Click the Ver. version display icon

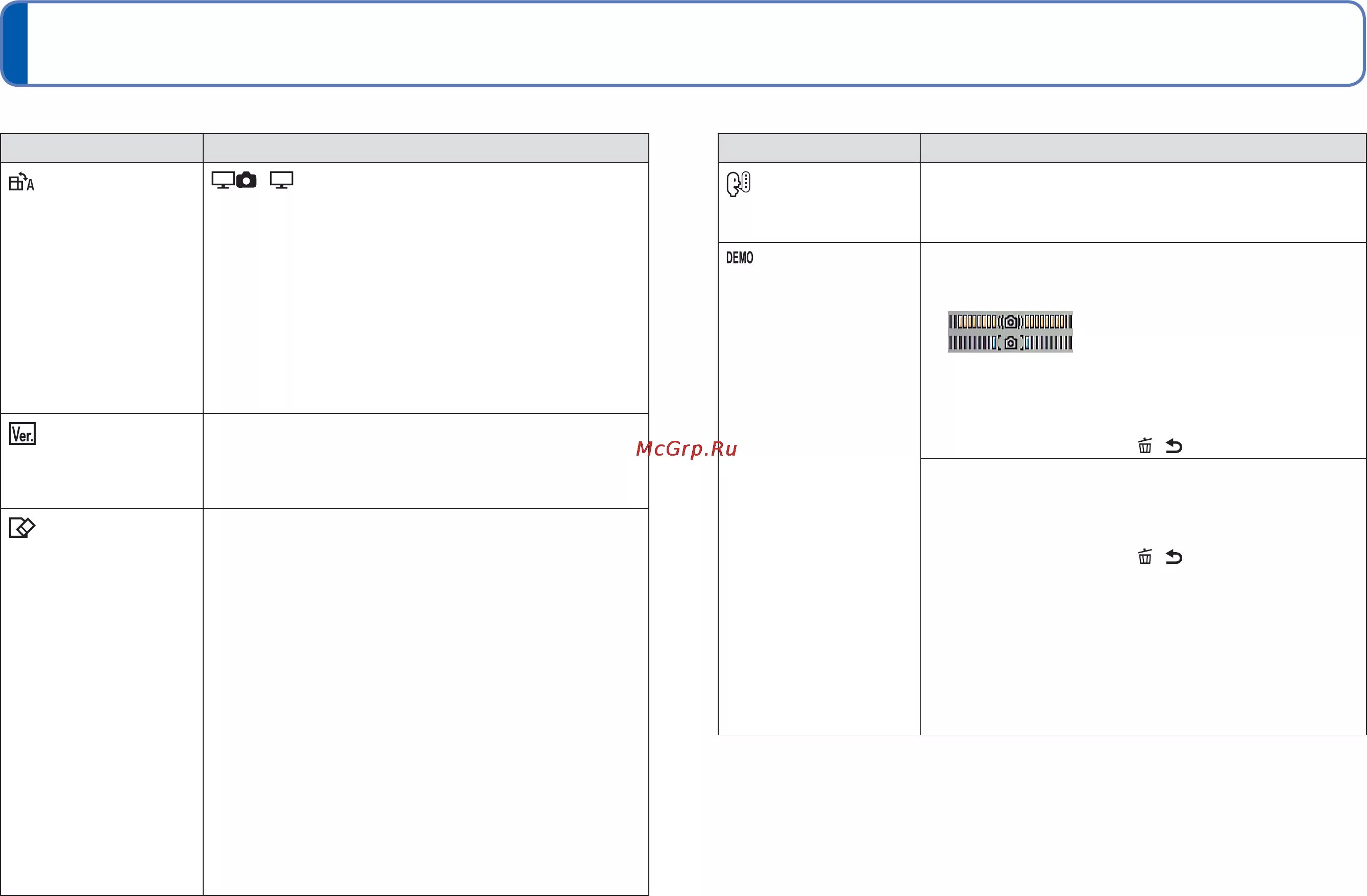pyautogui.click(x=22, y=434)
